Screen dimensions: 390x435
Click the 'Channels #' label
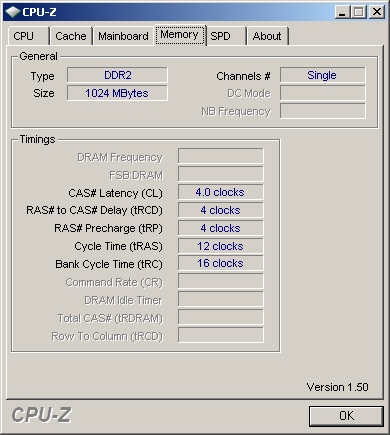point(243,76)
